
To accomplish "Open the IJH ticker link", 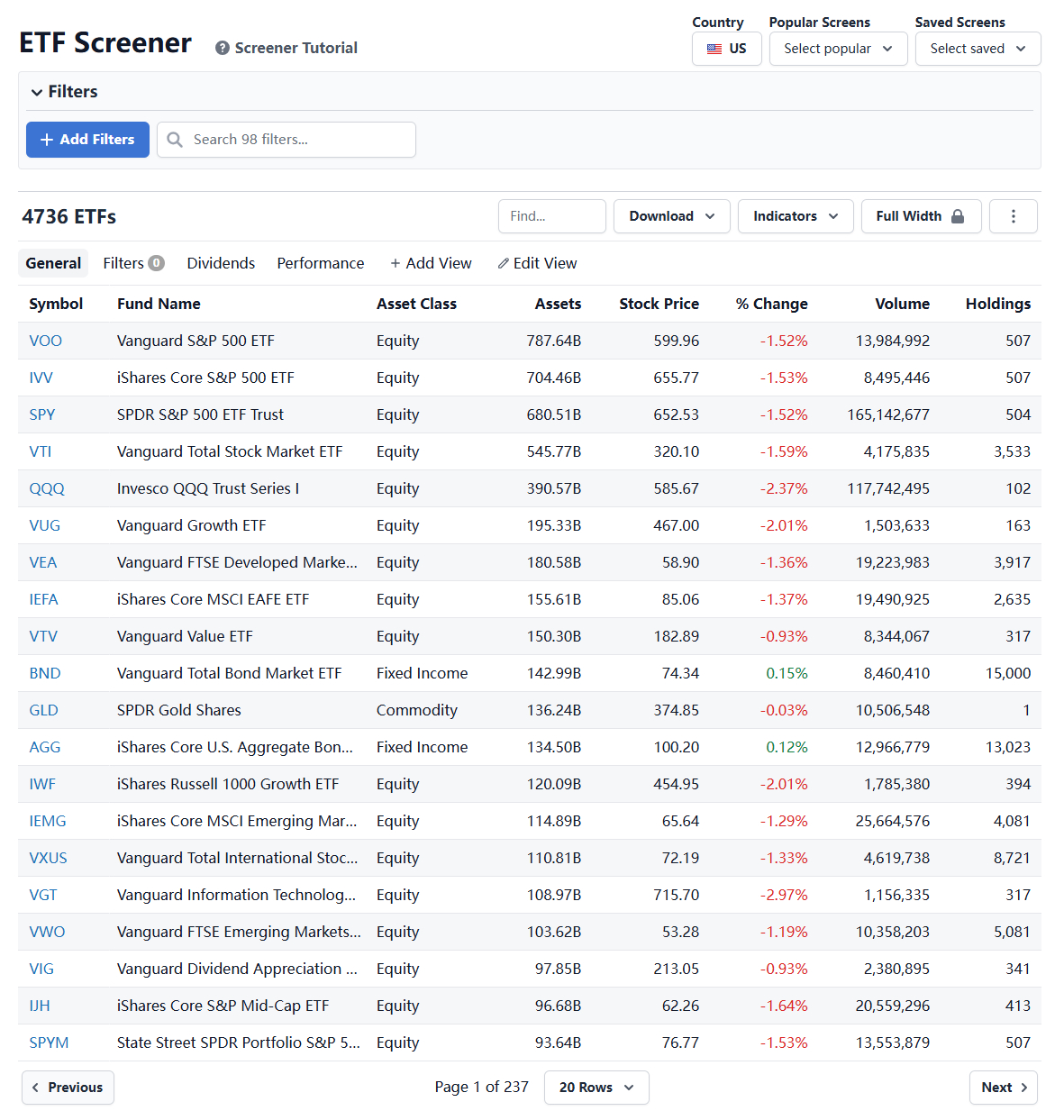I will pyautogui.click(x=40, y=1006).
